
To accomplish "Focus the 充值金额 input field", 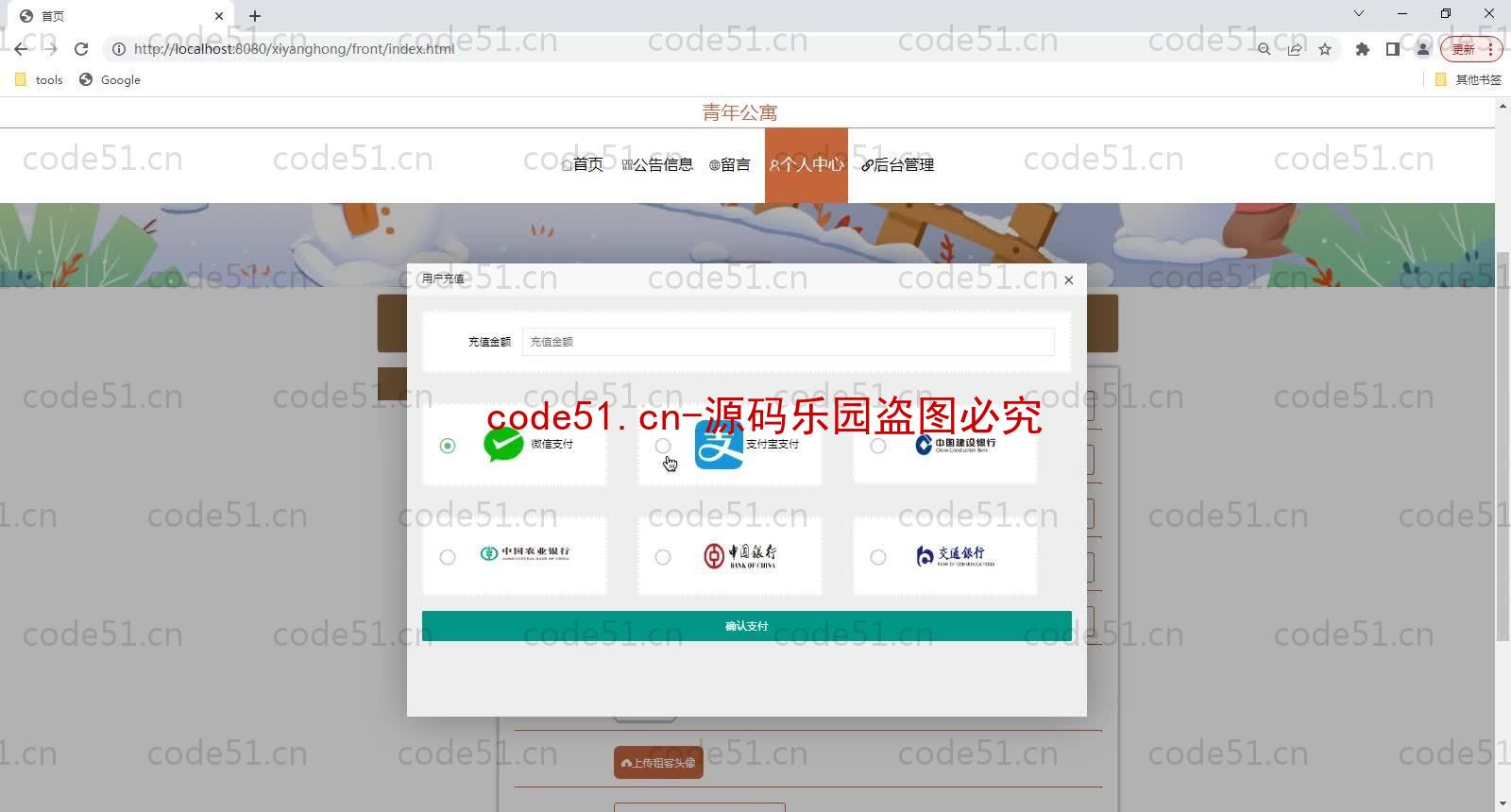I will [789, 342].
